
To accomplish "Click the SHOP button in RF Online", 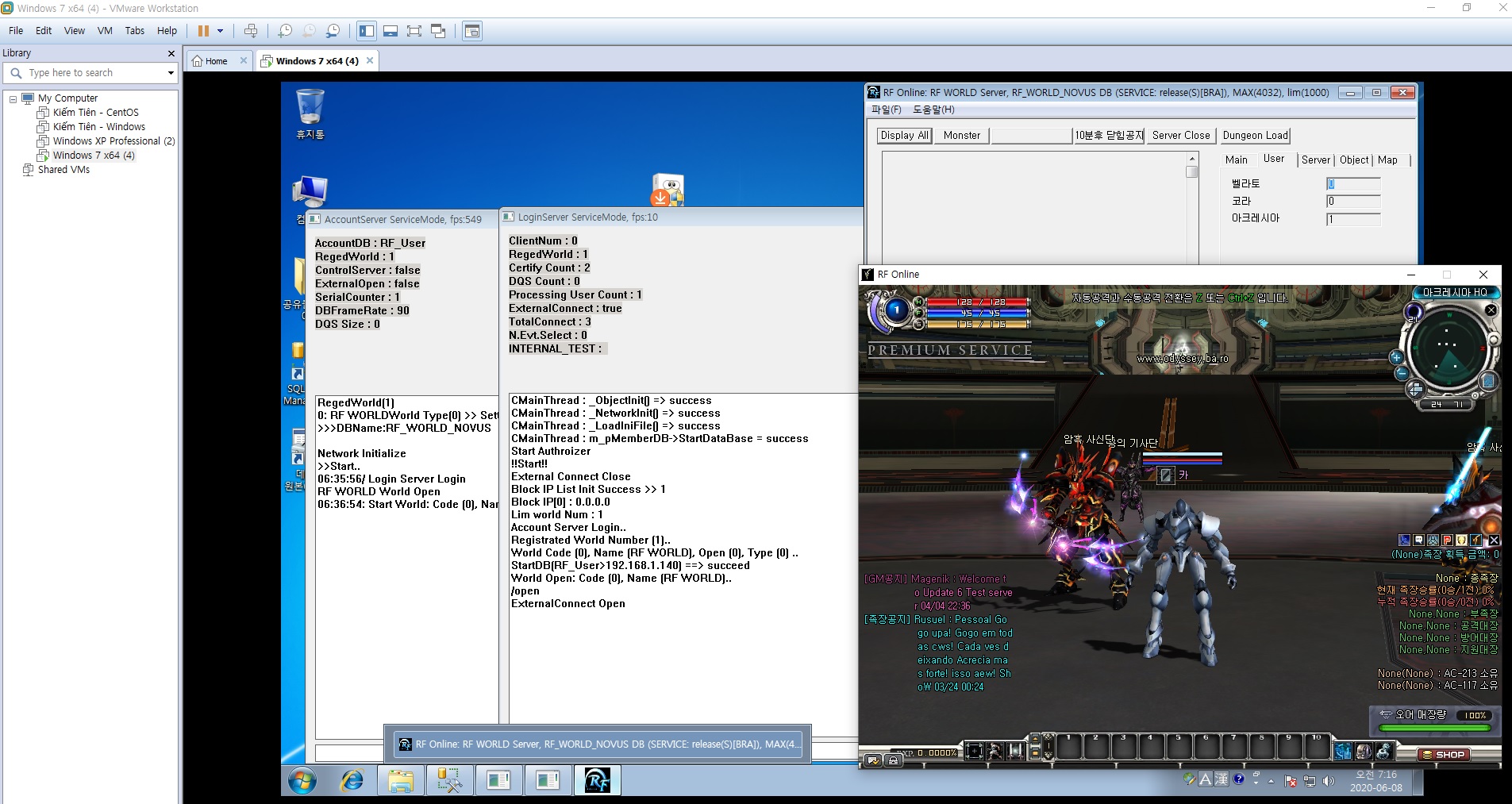I will pos(1444,755).
